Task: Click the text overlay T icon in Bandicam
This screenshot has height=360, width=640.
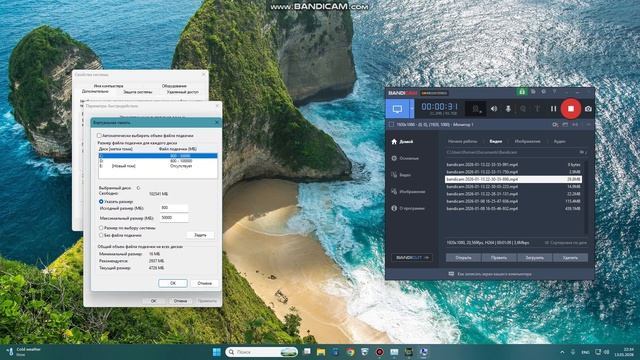Action: 537,109
